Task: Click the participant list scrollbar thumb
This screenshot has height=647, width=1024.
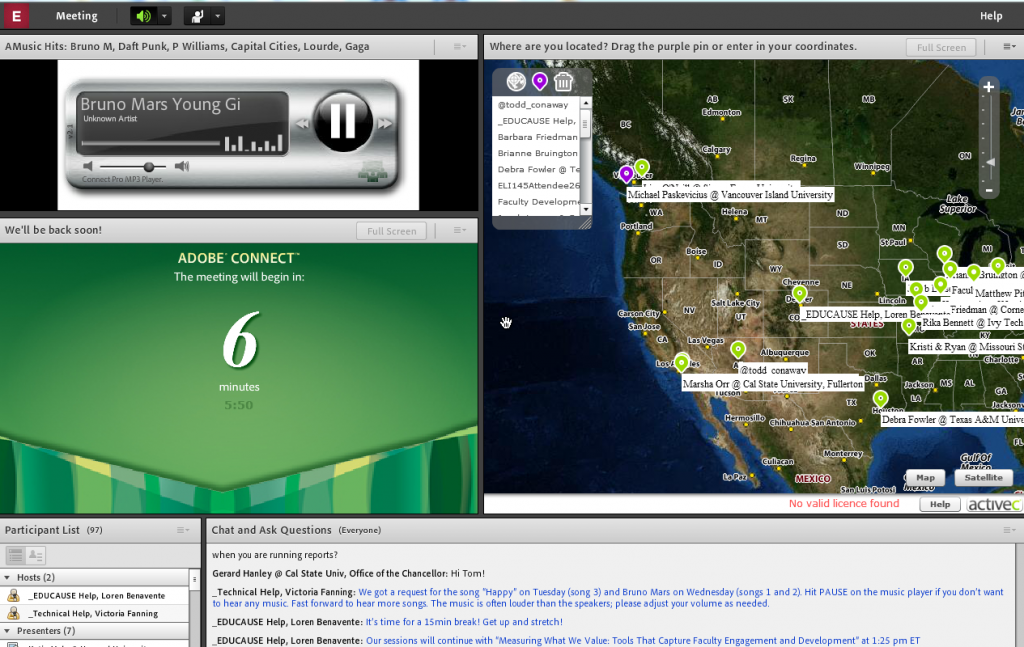Action: pos(195,580)
